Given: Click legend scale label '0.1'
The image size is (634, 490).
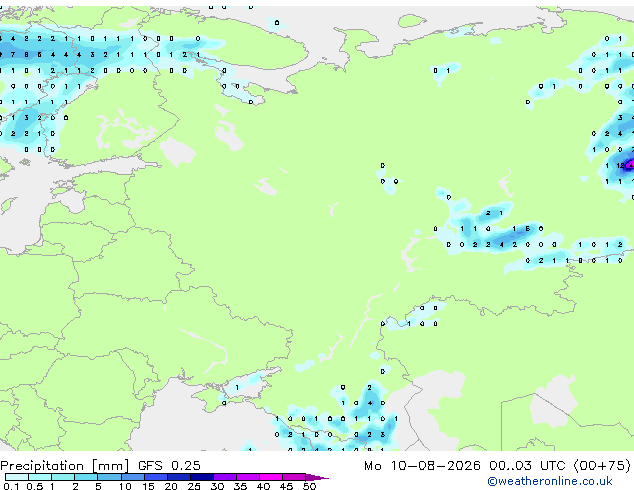Looking at the screenshot, I should click(x=11, y=486).
